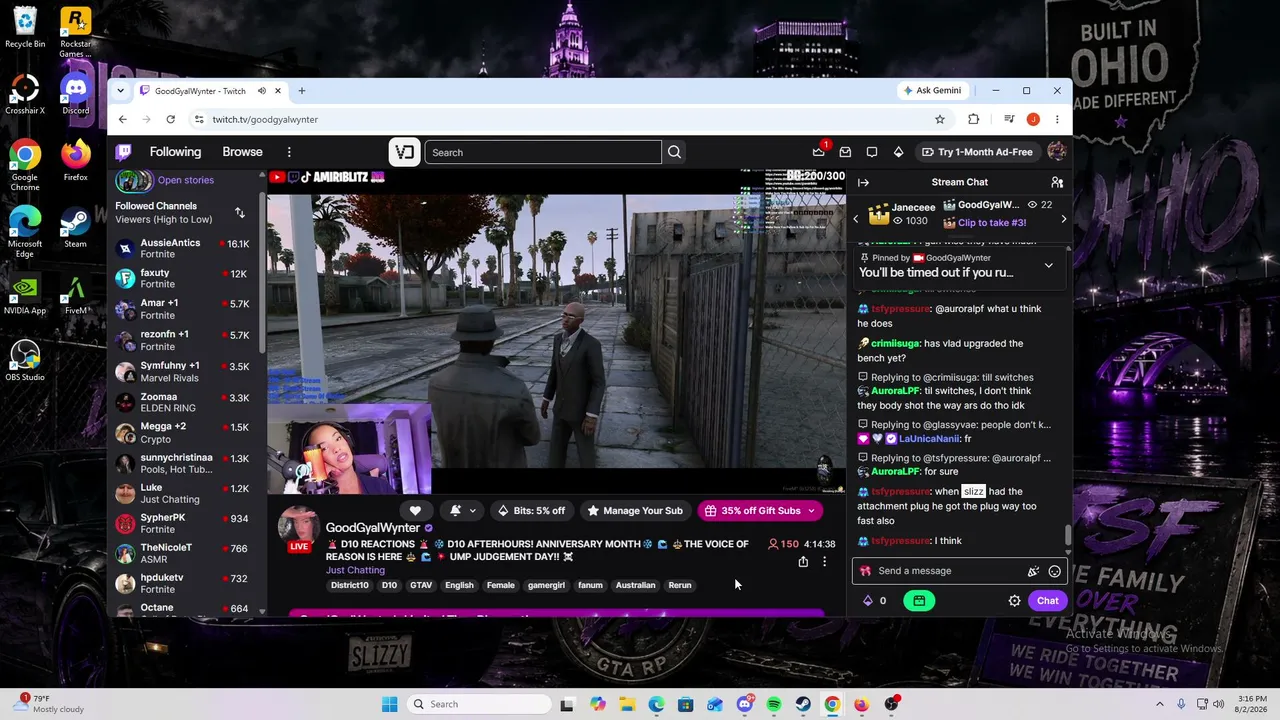Send message with the Chat button
1280x720 pixels.
pyautogui.click(x=1047, y=601)
